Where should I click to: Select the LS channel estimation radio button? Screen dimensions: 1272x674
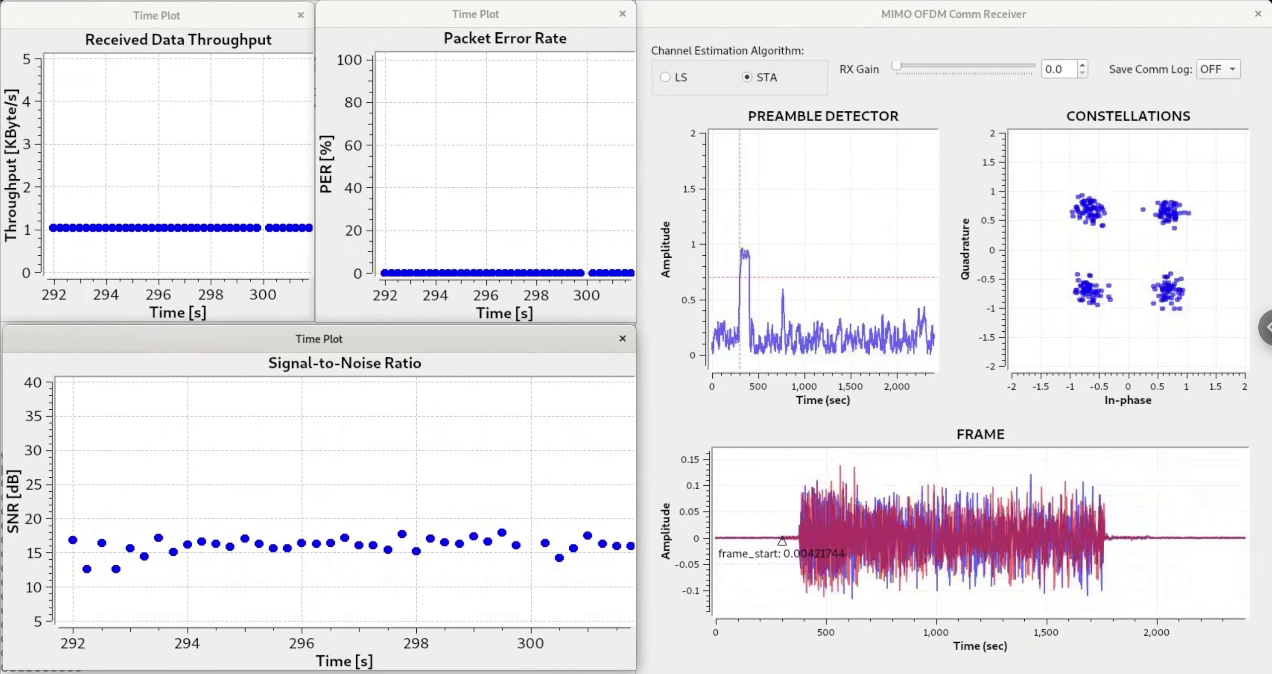[666, 77]
